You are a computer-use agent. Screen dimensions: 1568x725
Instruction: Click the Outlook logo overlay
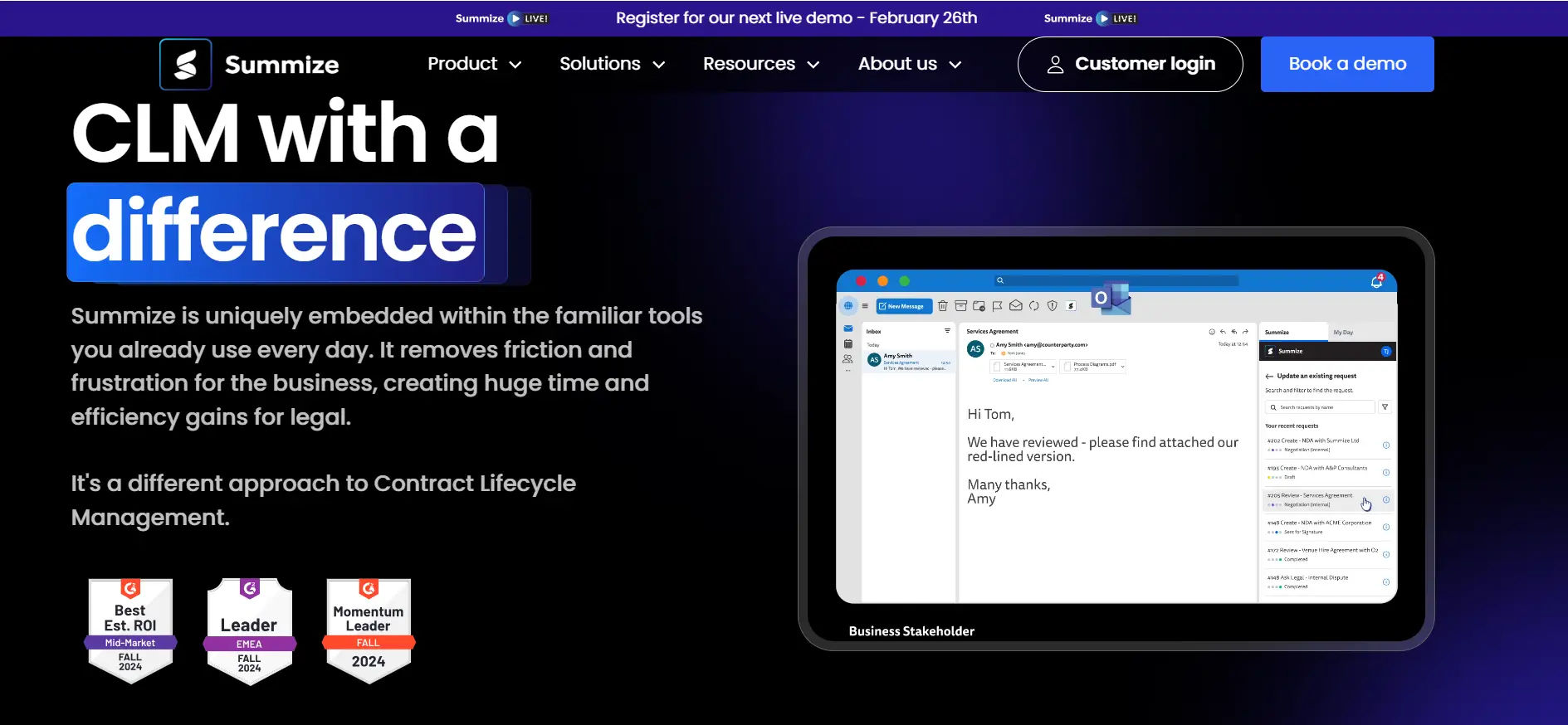click(1111, 299)
